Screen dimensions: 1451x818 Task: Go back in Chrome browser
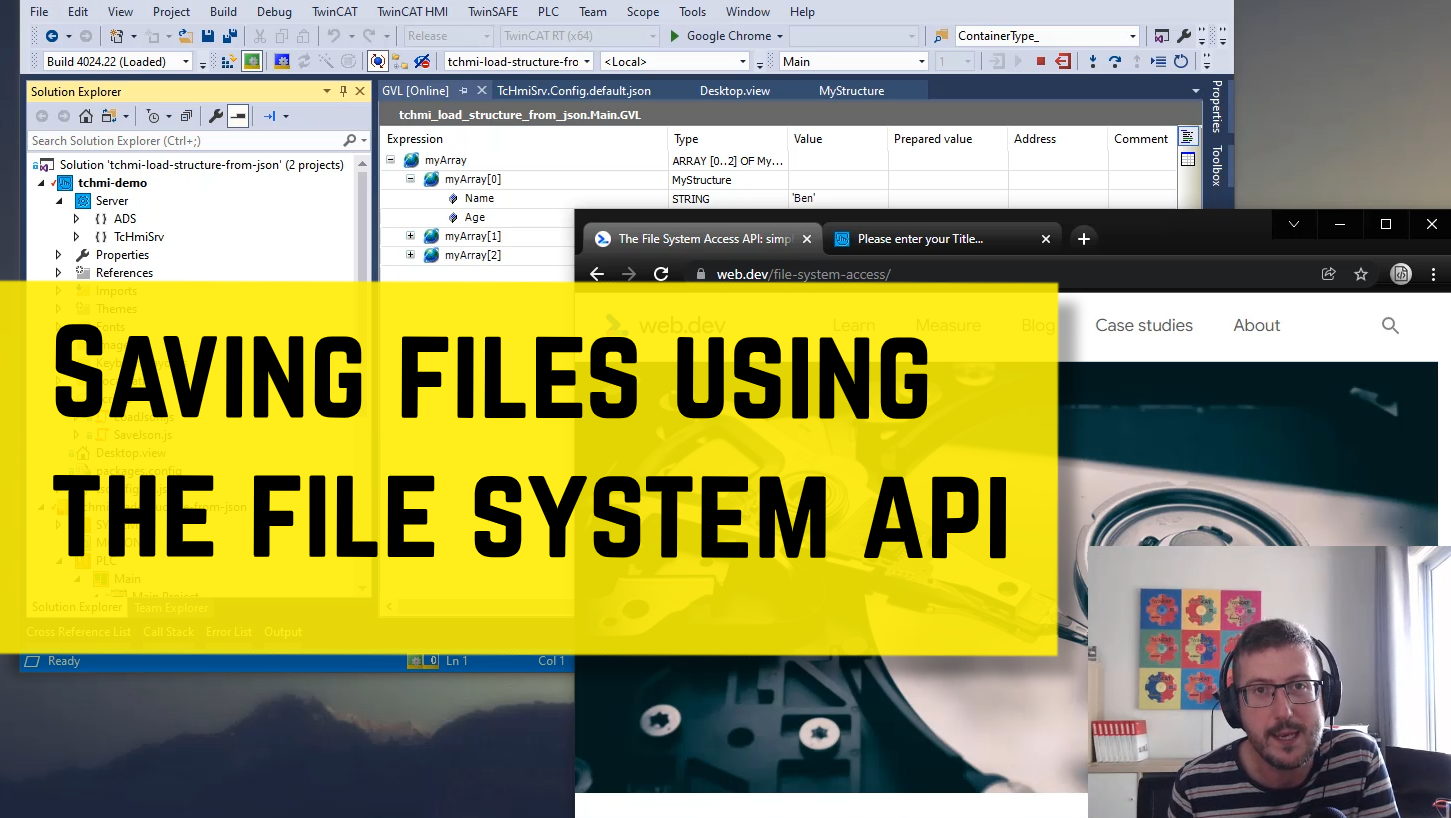597,274
